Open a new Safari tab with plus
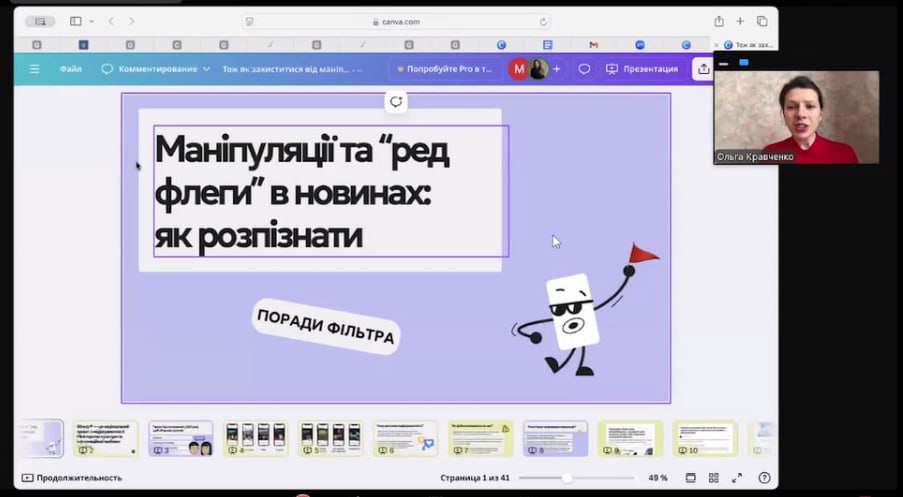Image resolution: width=903 pixels, height=497 pixels. (x=740, y=21)
